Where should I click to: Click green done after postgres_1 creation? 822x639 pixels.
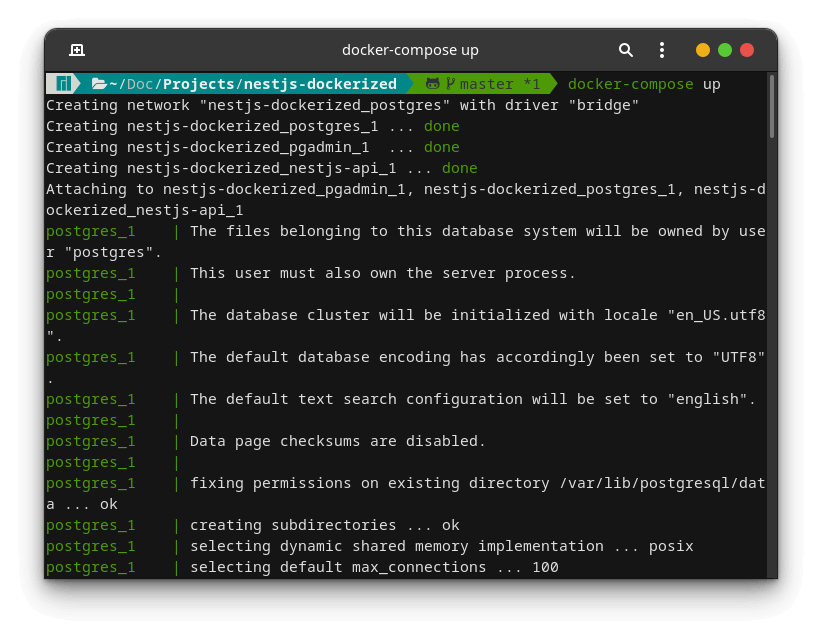tap(441, 126)
